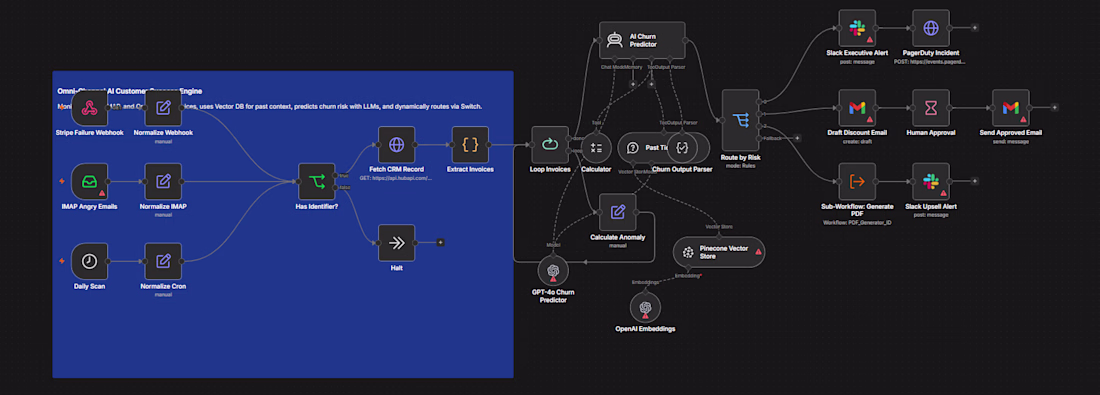Viewport: 1100px width, 395px height.
Task: Open the Normalize Webhook edit node
Action: click(163, 107)
